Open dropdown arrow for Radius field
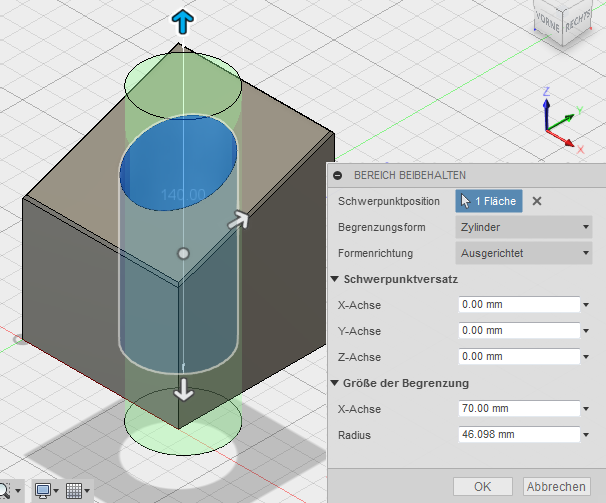Screen dimensions: 606x503 586,435
